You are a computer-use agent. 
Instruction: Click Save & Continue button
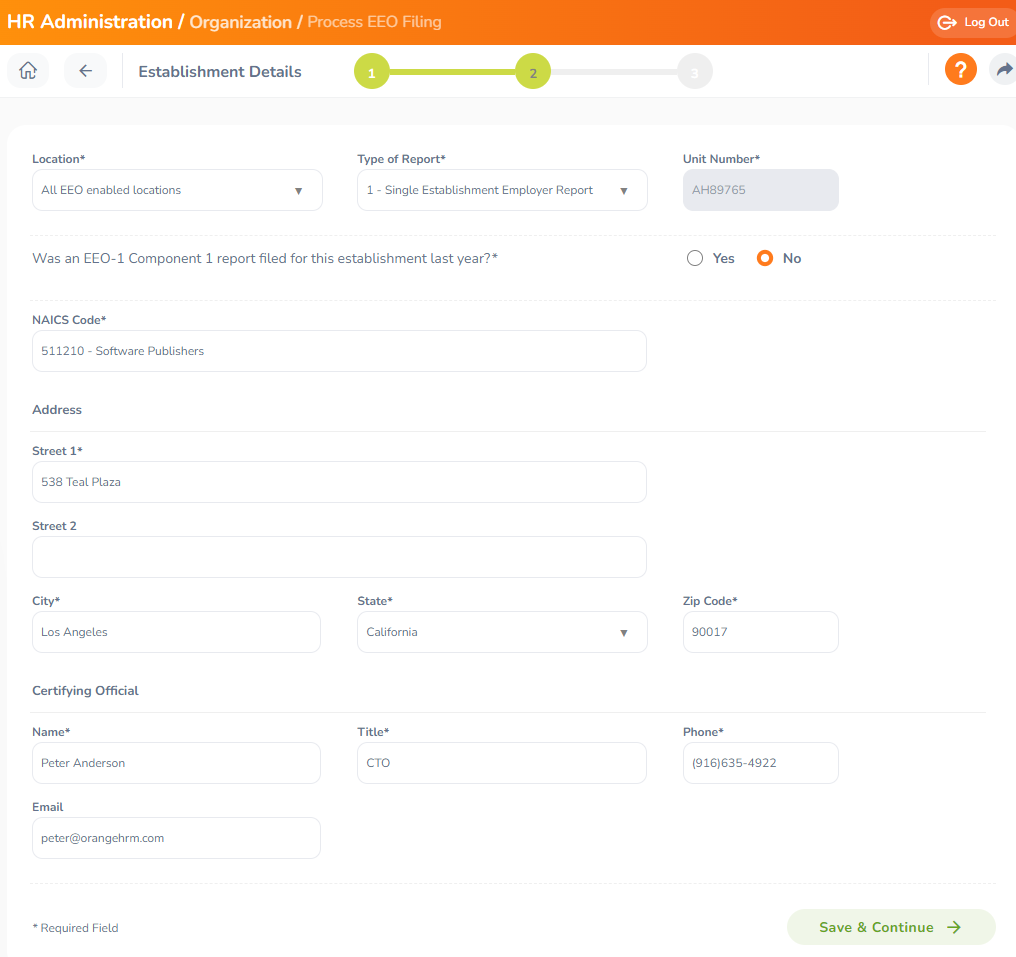tap(891, 927)
